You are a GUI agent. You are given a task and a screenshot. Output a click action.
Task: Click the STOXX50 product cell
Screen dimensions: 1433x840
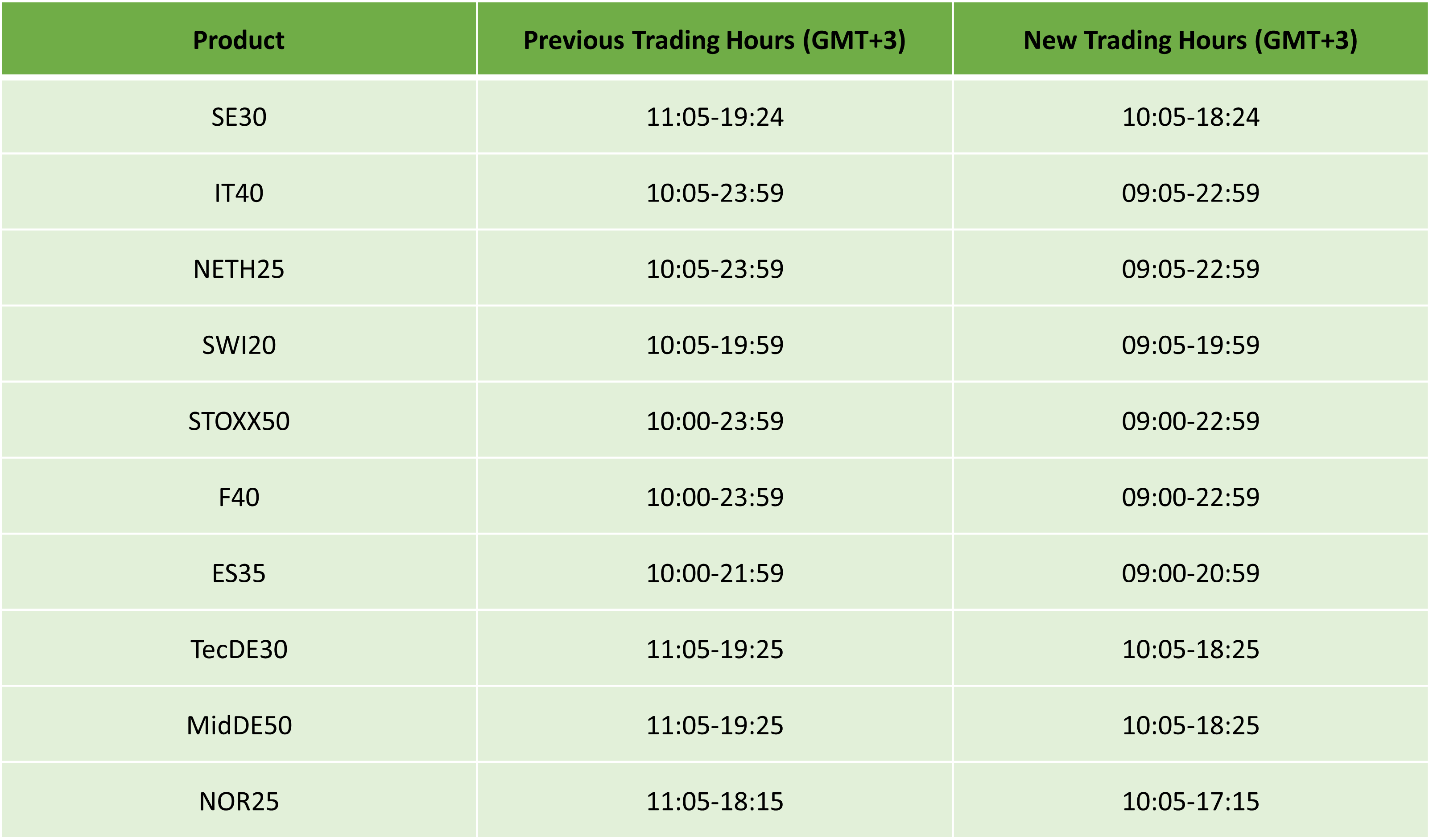(x=239, y=421)
